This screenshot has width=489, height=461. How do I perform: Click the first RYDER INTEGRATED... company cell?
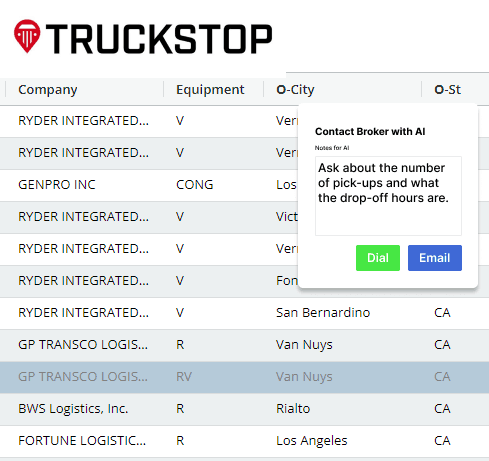[x=83, y=121]
